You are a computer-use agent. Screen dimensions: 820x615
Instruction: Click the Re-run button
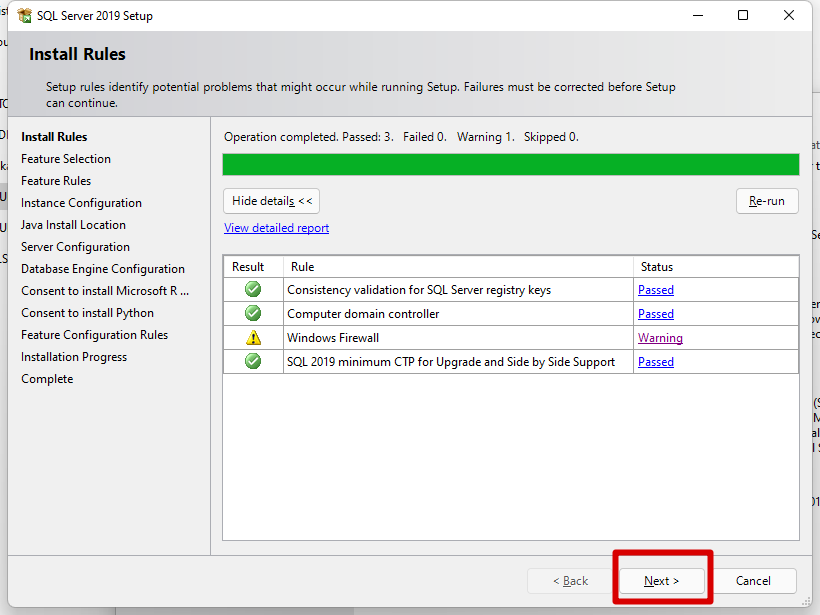[767, 201]
